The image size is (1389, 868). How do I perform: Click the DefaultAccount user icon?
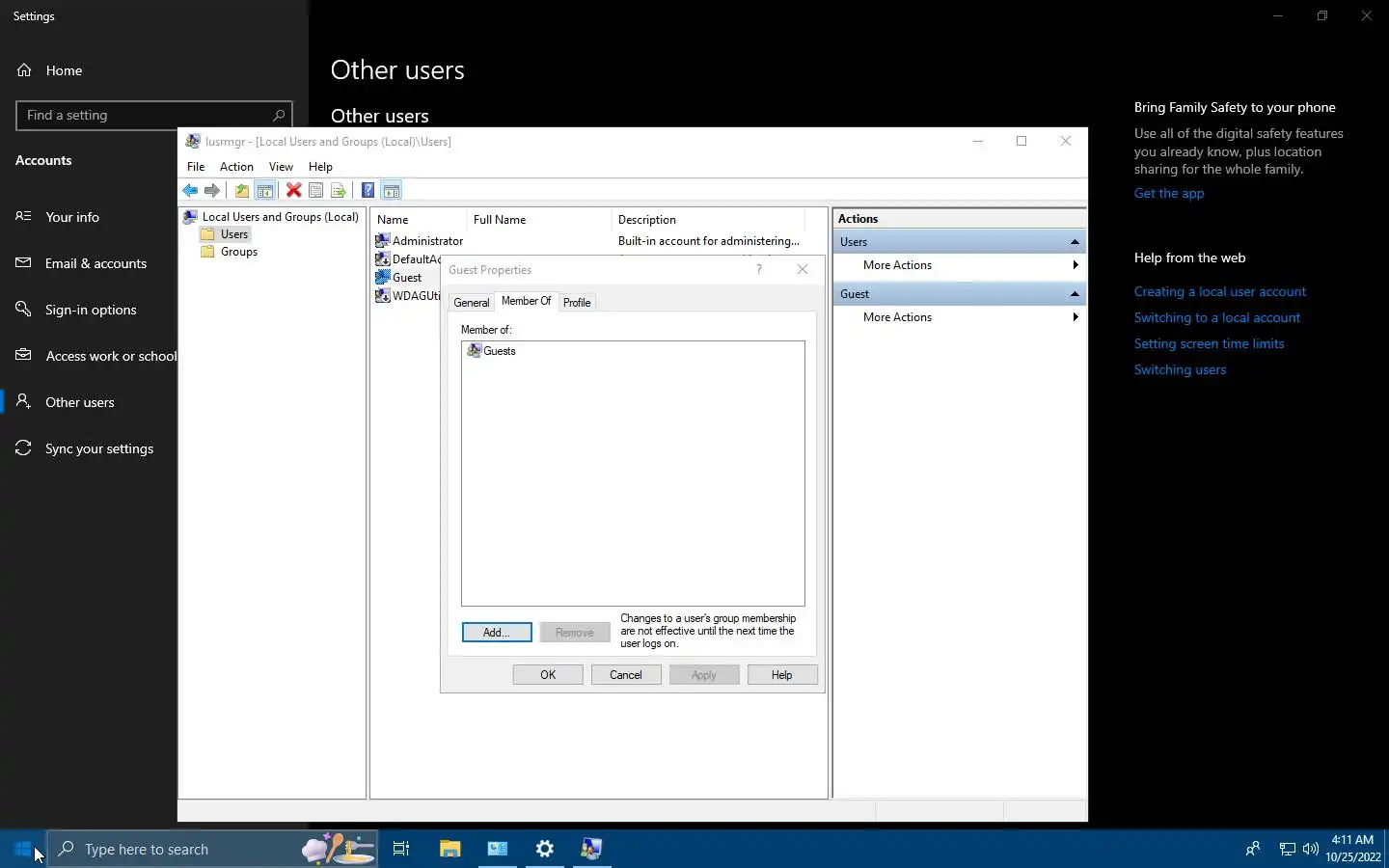[x=382, y=259]
